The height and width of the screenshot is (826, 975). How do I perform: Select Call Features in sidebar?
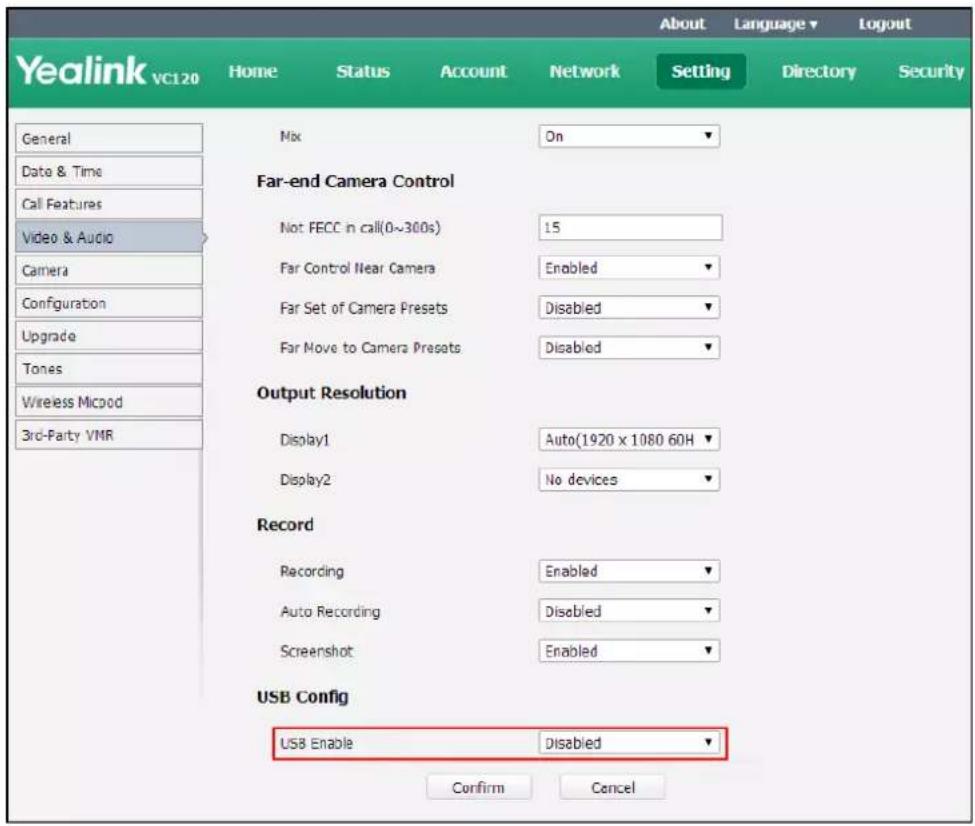tap(109, 204)
